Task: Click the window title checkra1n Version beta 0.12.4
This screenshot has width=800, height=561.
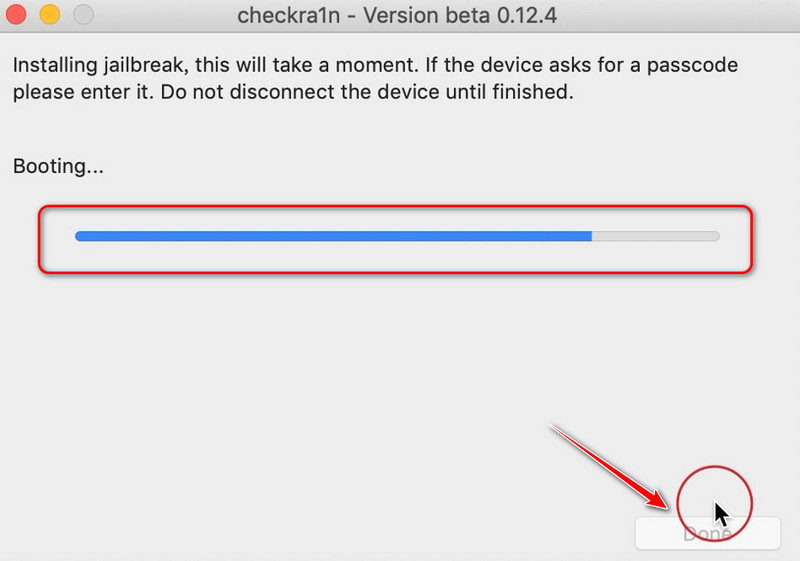Action: pyautogui.click(x=399, y=16)
